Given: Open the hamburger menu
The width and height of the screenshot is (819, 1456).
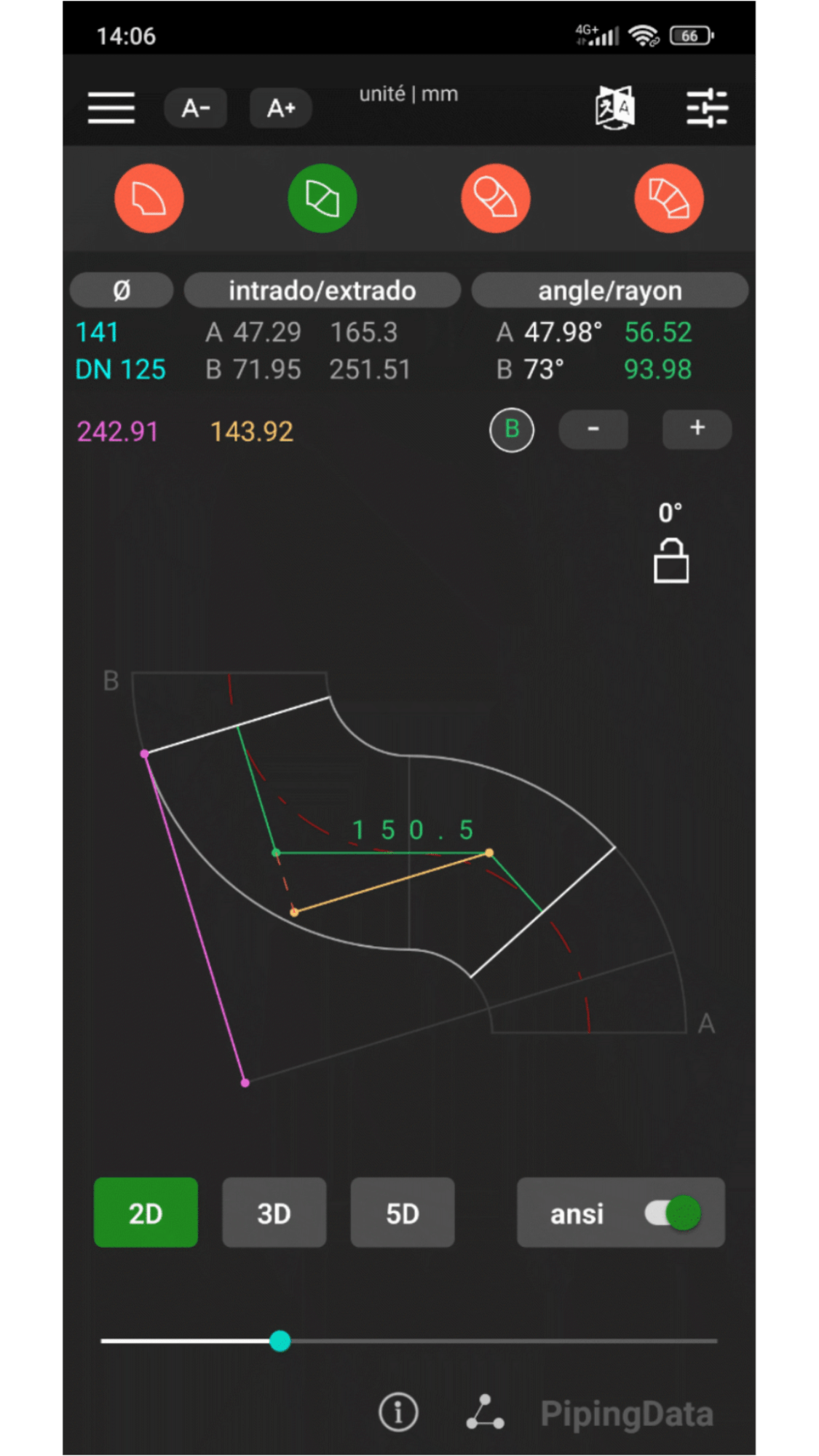Looking at the screenshot, I should pyautogui.click(x=111, y=108).
